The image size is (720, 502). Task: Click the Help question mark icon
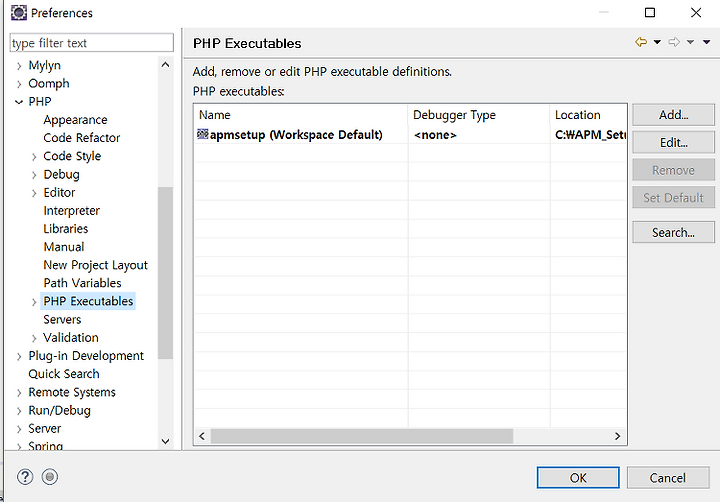click(x=25, y=477)
